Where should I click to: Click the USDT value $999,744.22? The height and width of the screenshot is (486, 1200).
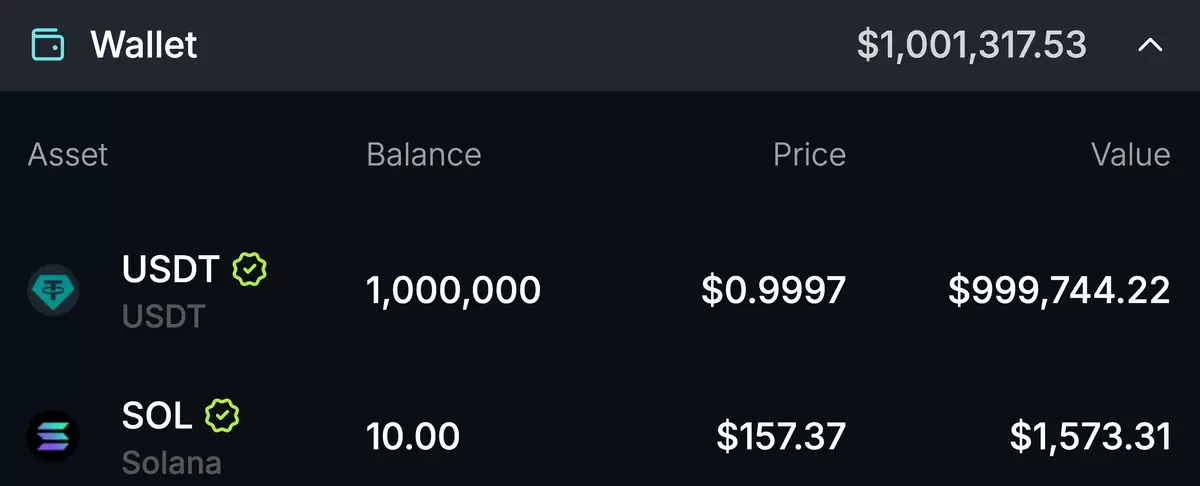(x=1059, y=291)
